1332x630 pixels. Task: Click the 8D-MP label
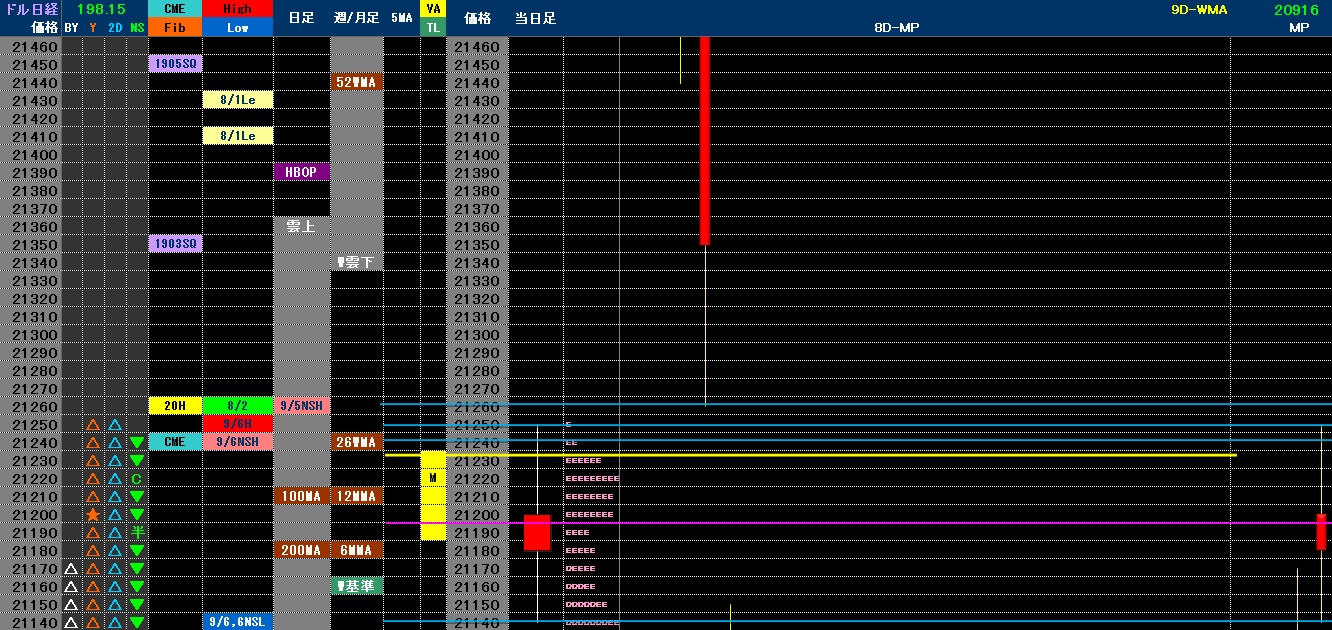click(x=896, y=28)
